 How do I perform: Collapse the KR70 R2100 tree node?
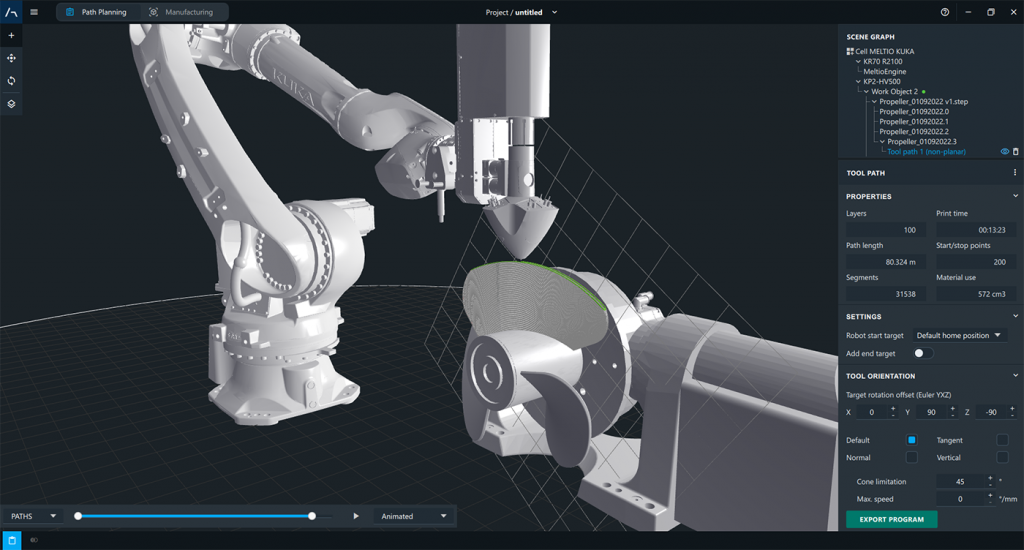[858, 62]
